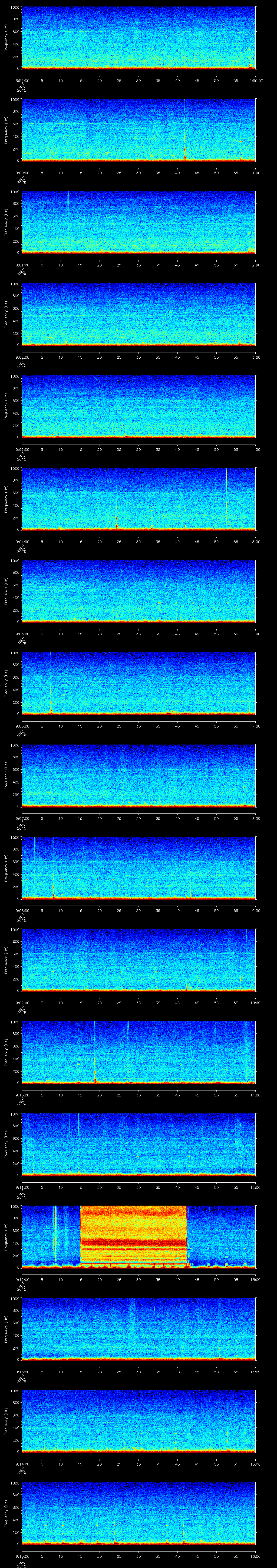Click the 30 second tick under the 9:12:00 spectrogram
This screenshot has width=277, height=1568.
[x=138, y=1279]
